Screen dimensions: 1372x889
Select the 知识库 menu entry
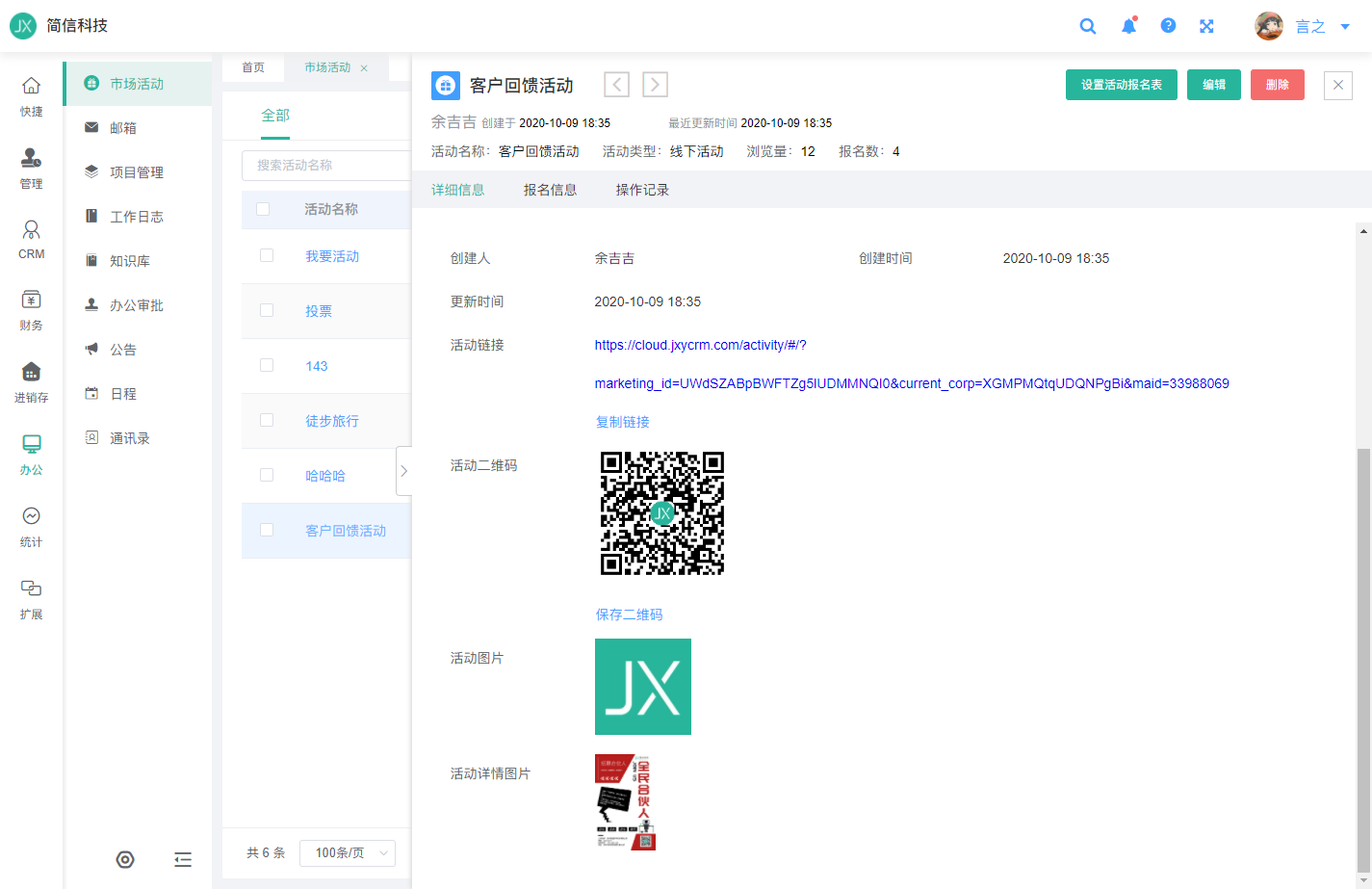click(137, 261)
